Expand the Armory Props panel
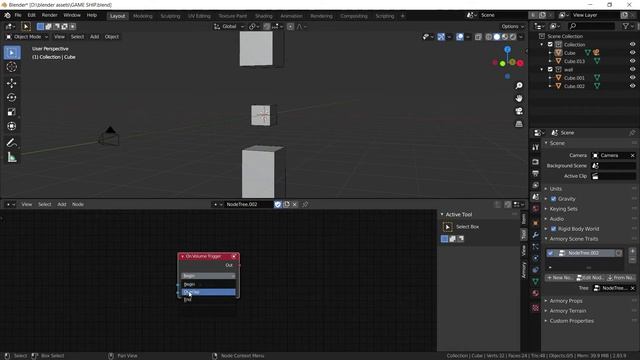Image resolution: width=640 pixels, height=360 pixels. pos(566,301)
